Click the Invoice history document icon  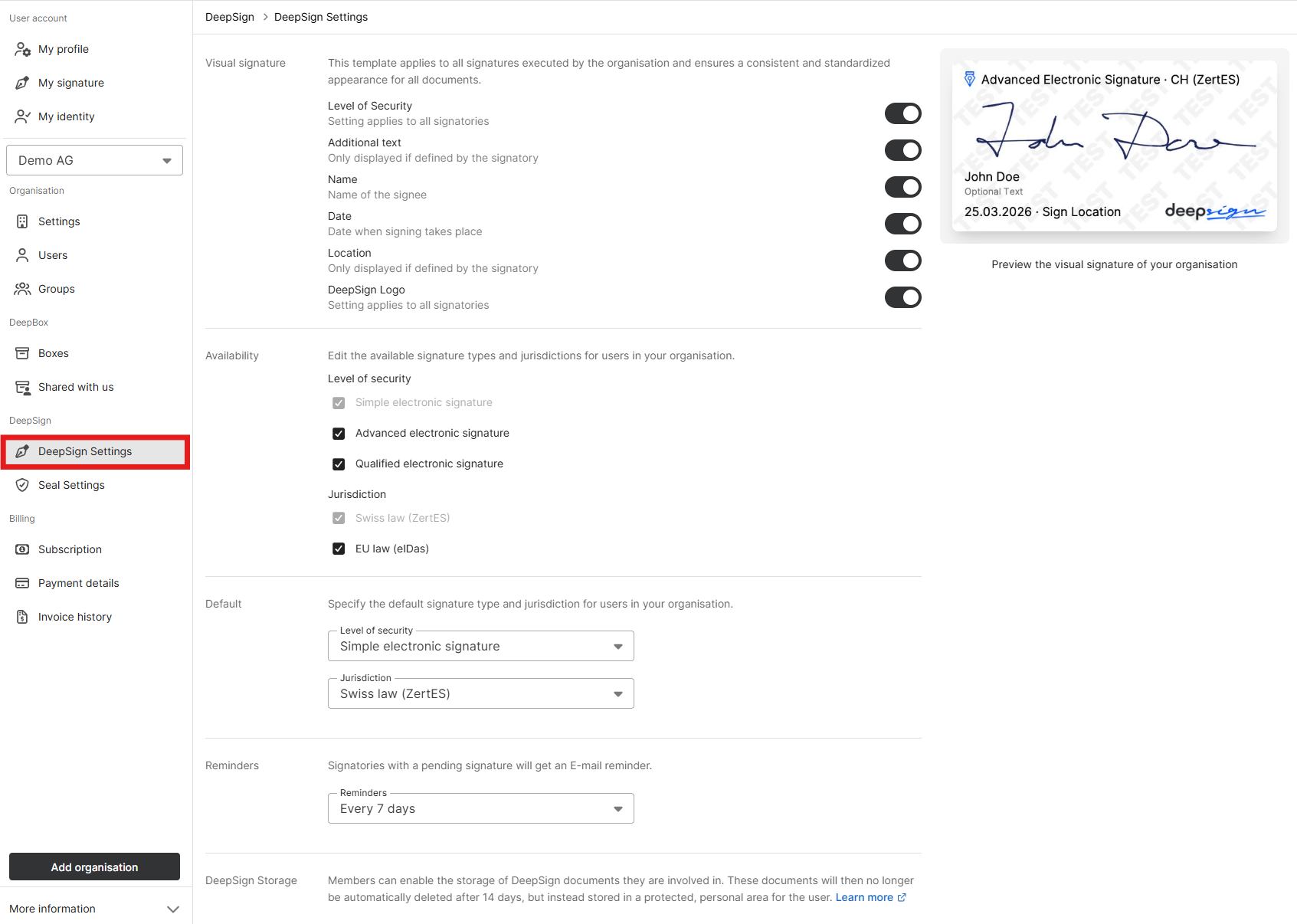click(x=23, y=617)
